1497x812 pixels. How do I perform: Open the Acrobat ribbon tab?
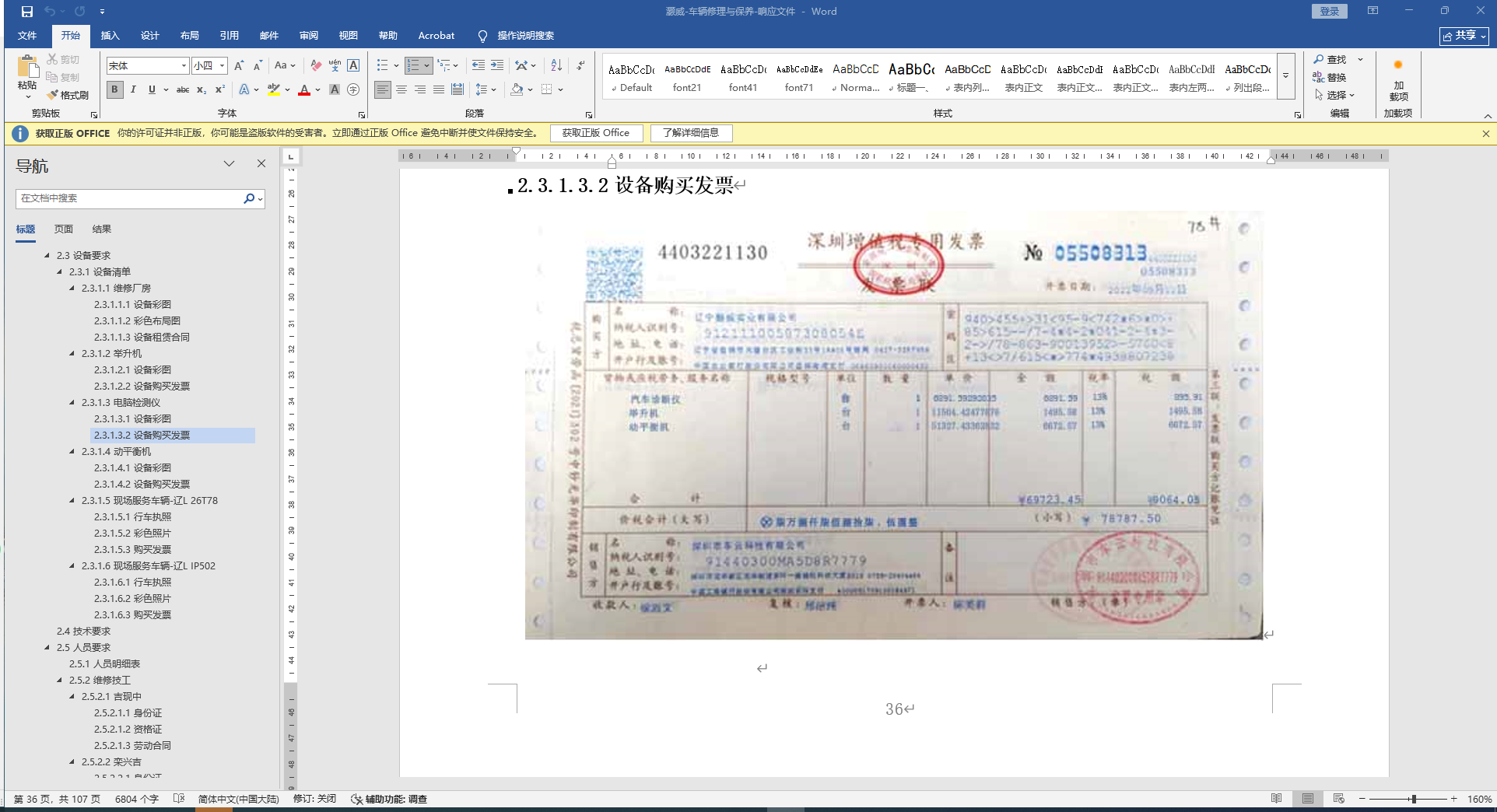436,36
